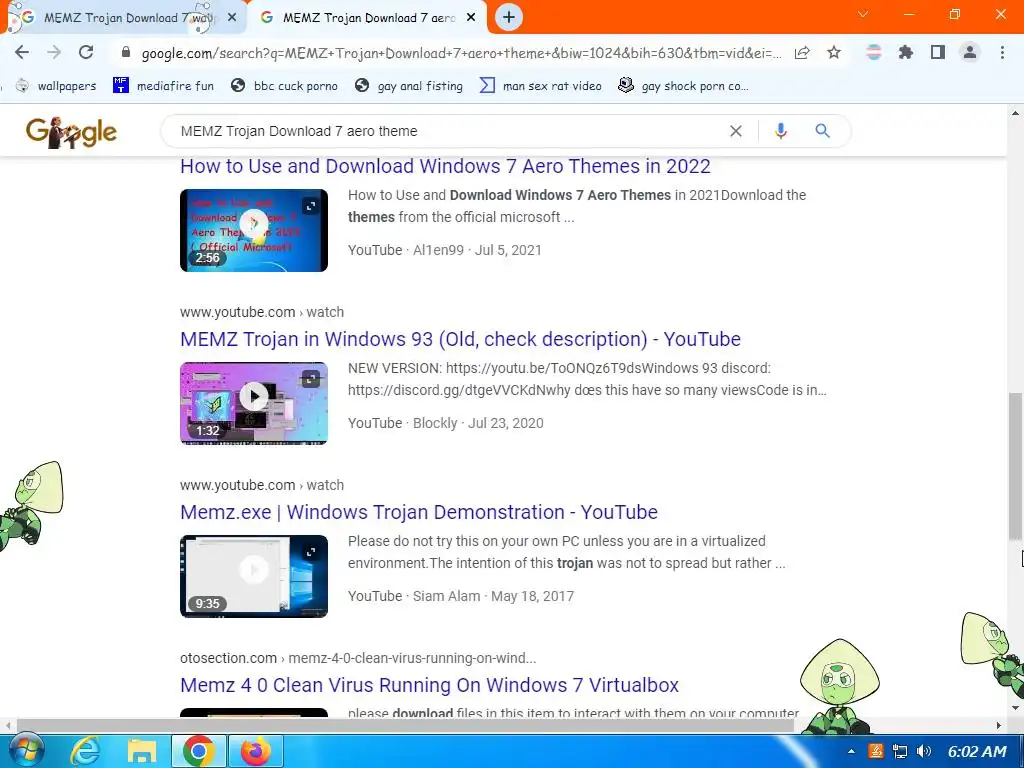
Task: Click the scroll down arrow of page
Action: pos(1015,708)
